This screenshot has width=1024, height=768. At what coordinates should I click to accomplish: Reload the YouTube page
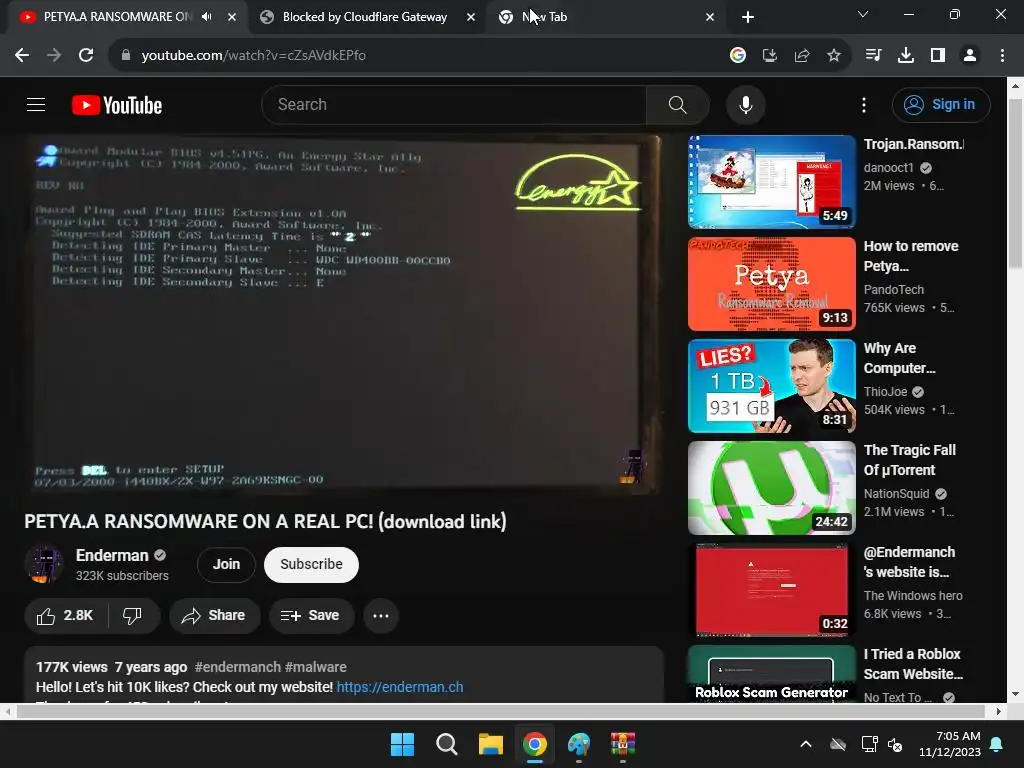point(86,56)
